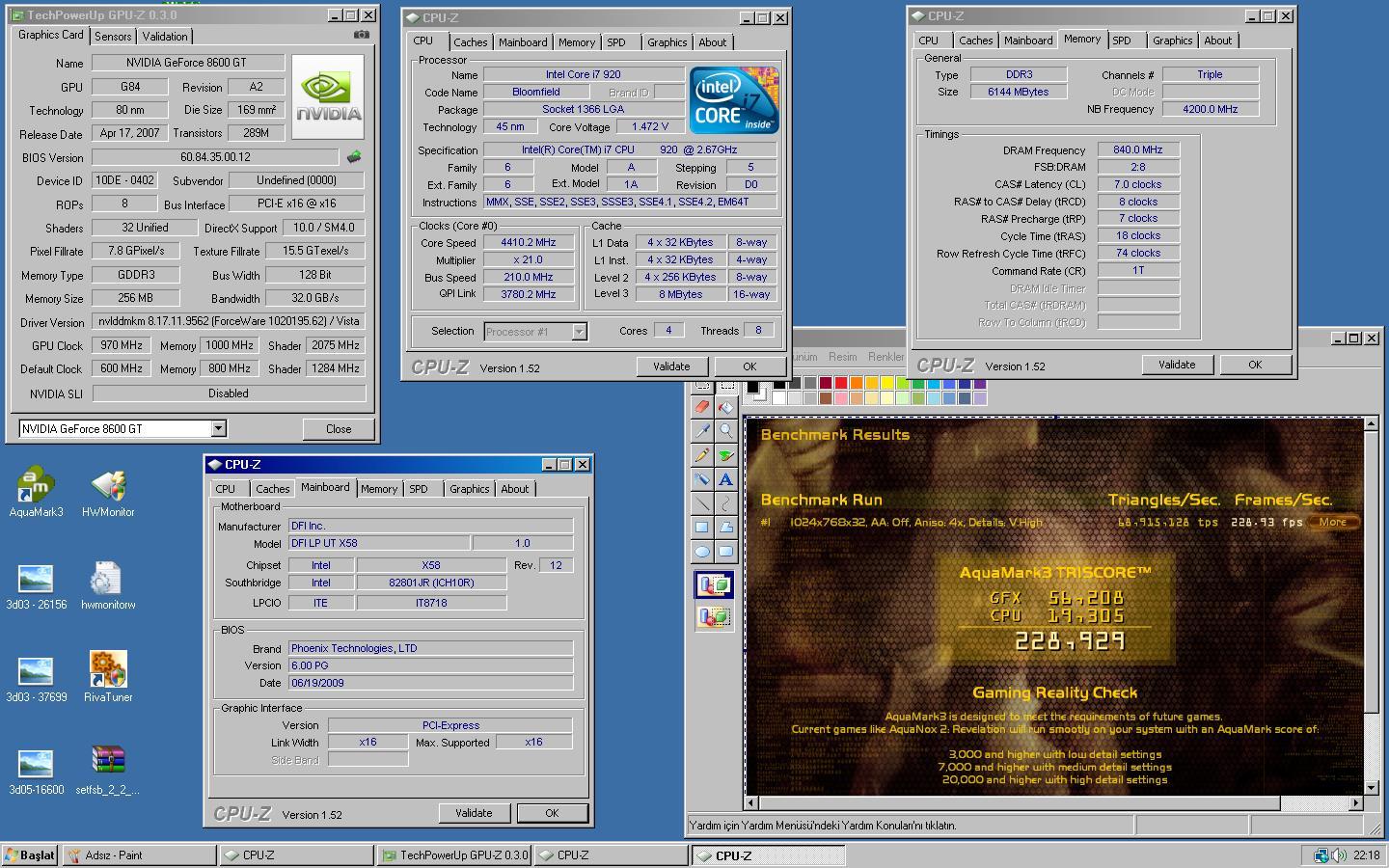Open the About tab in CPU-Z Memory window
Screen dimensions: 1389x868
click(x=1218, y=41)
